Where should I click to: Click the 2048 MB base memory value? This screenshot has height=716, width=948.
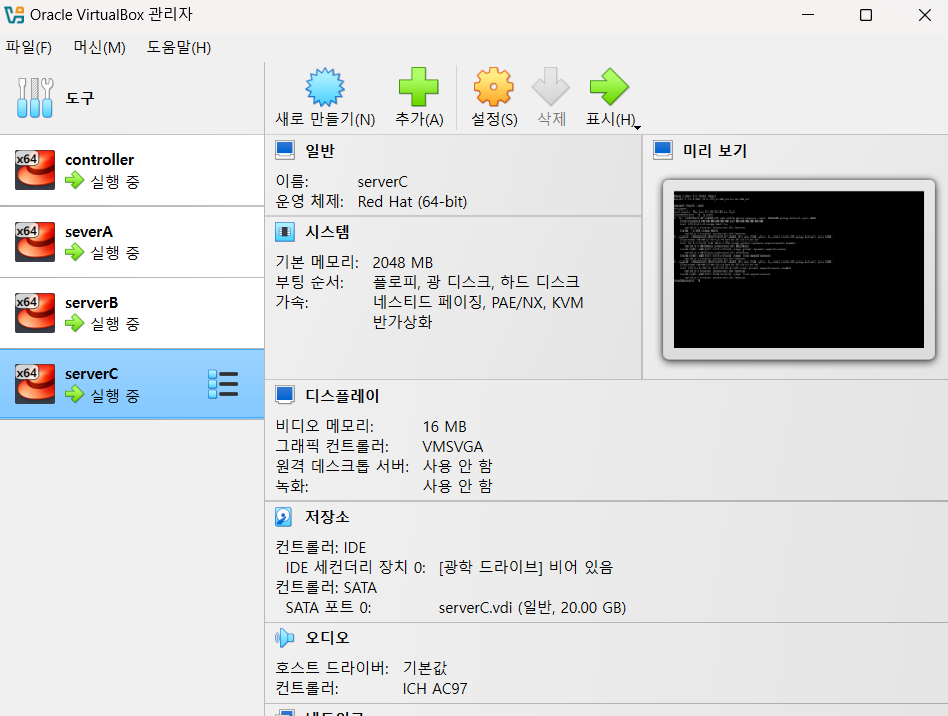[x=403, y=262]
